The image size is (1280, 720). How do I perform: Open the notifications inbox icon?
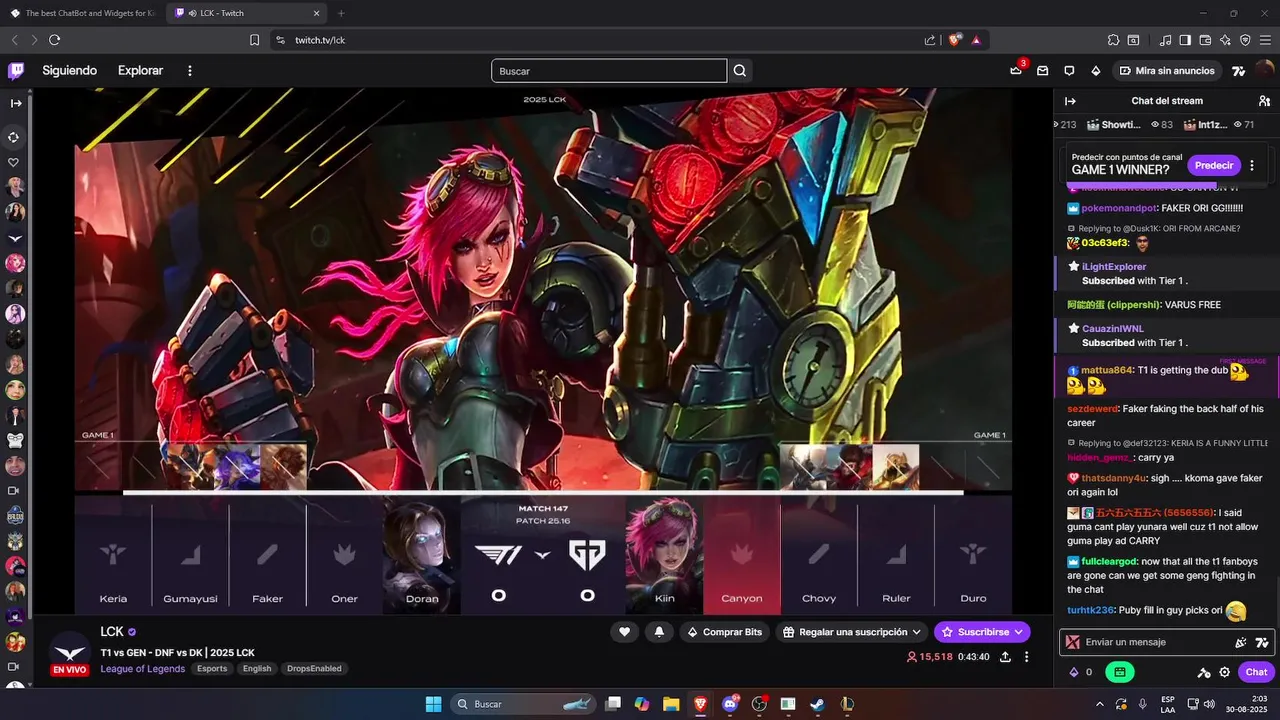click(1043, 71)
